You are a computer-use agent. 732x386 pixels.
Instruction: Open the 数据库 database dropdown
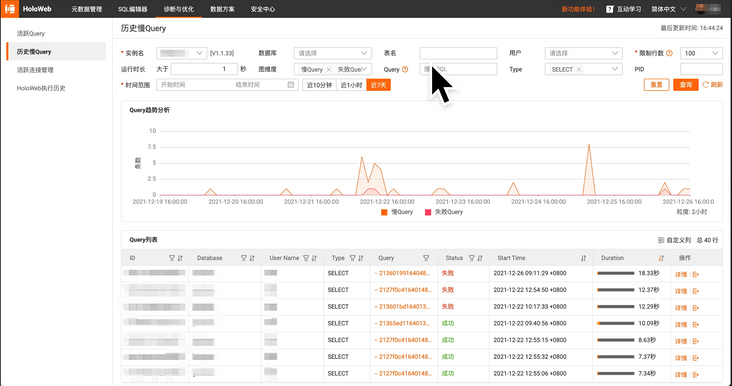click(x=333, y=53)
